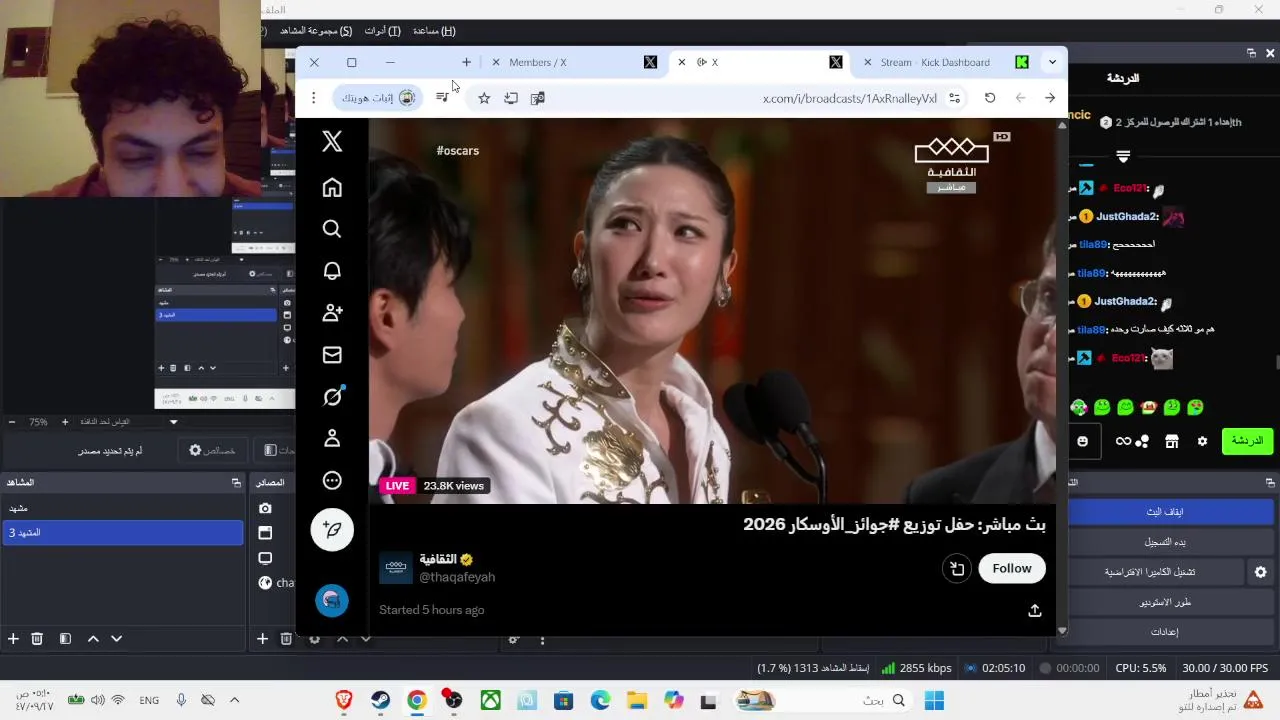Open the OBS Tools (T) menu
This screenshot has height=720, width=1280.
point(382,31)
